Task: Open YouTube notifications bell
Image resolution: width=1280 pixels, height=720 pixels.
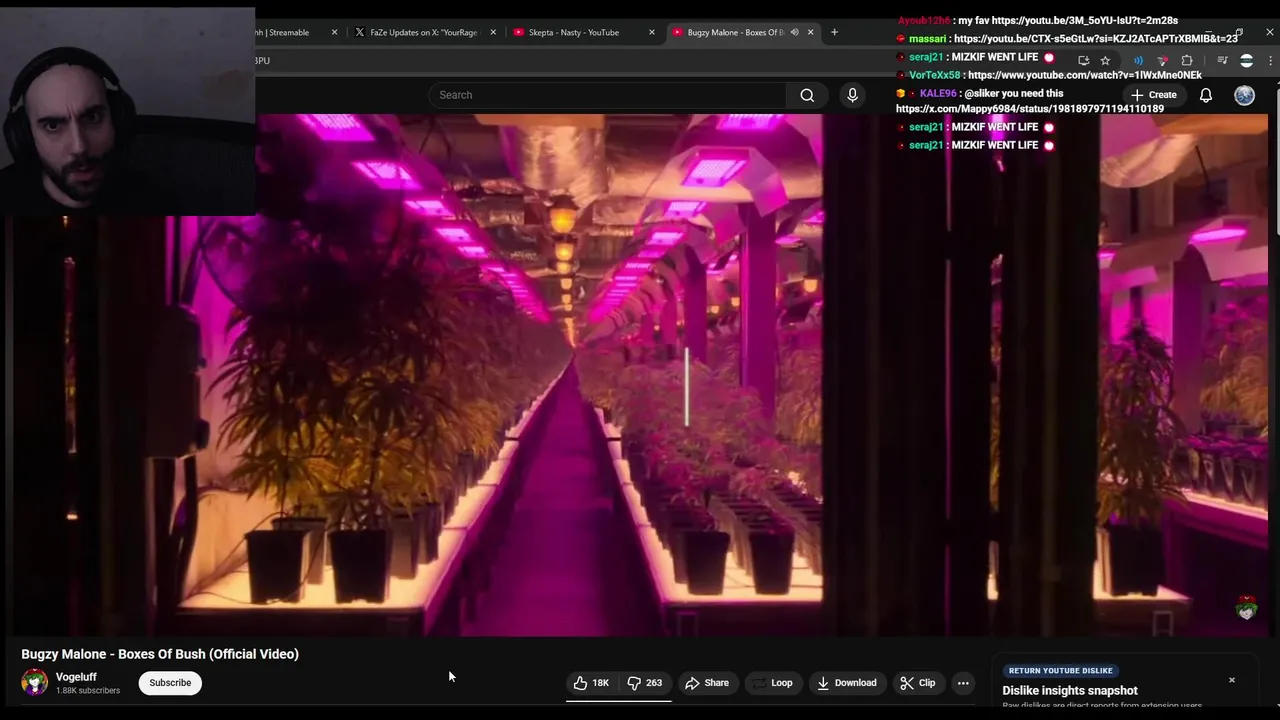Action: (x=1206, y=95)
